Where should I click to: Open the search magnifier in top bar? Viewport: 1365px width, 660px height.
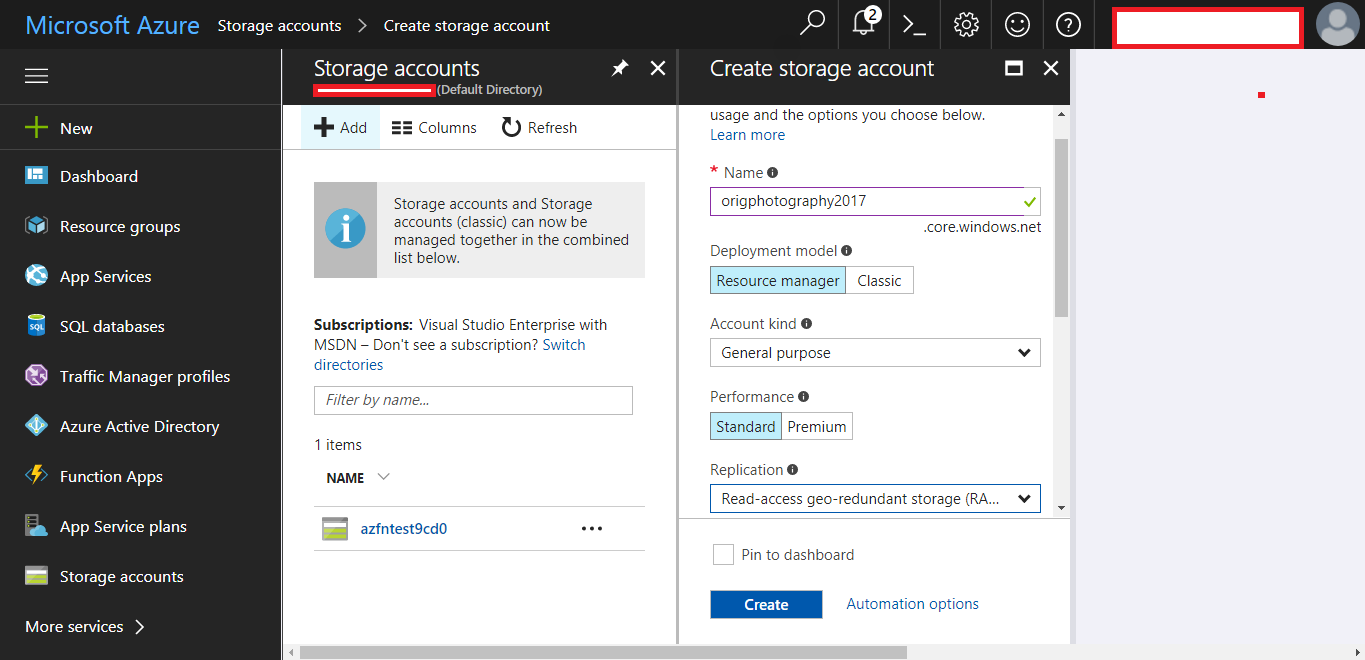(x=813, y=24)
